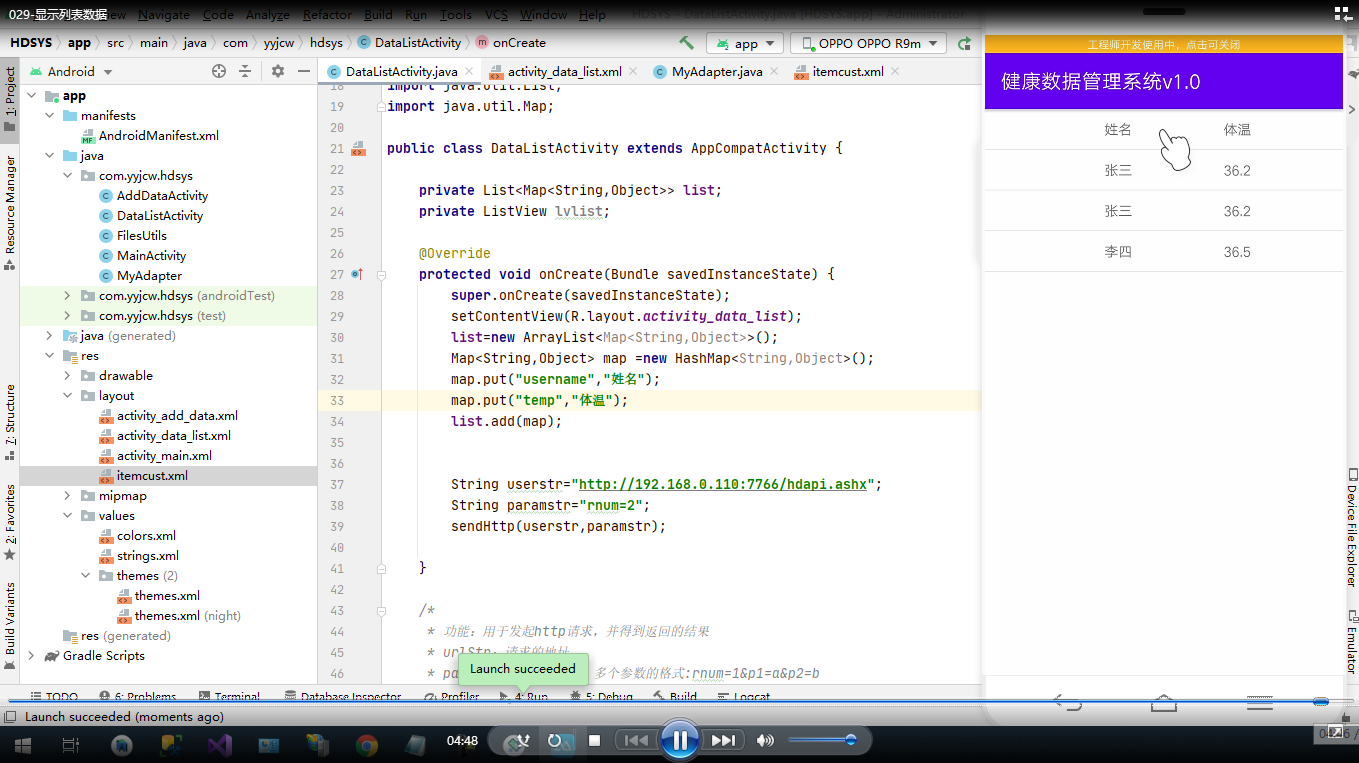The image size is (1359, 763).
Task: Open the OPPO OPPO R9m device dropdown
Action: tap(868, 44)
